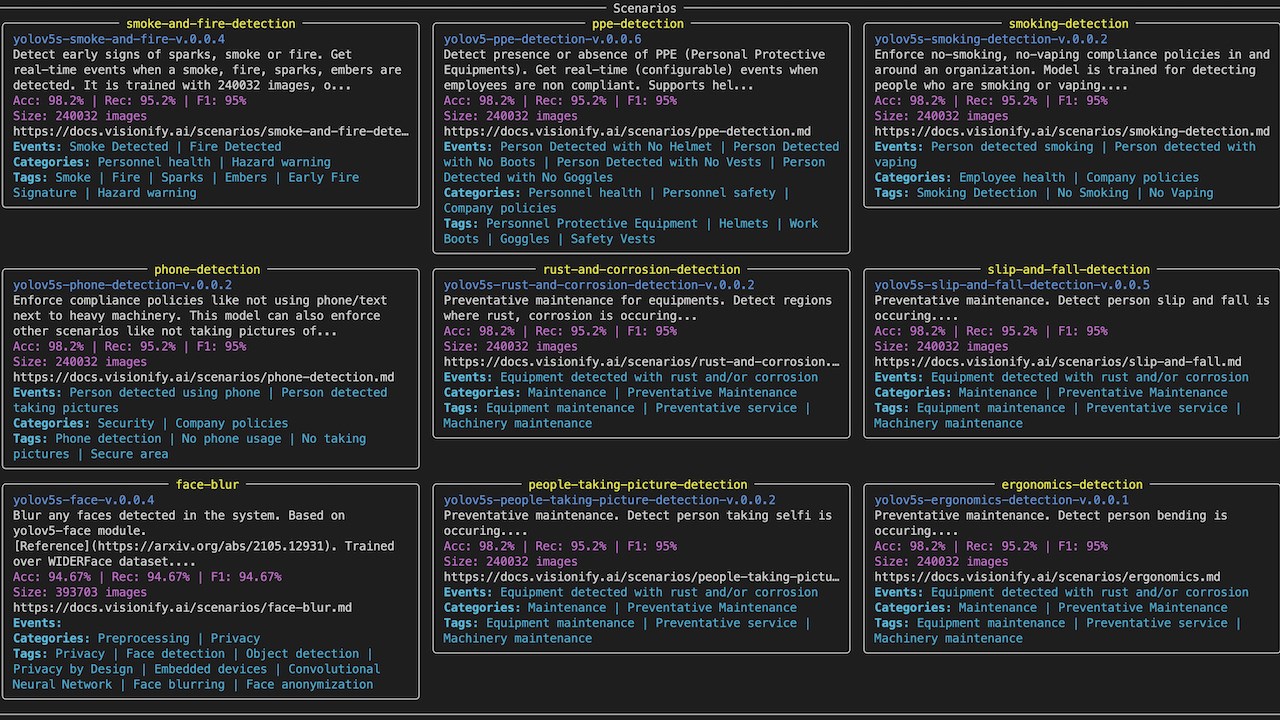Select model name yolov5s-people-taking-picture-detection-v.0.0.2
This screenshot has height=720, width=1280.
coord(610,500)
